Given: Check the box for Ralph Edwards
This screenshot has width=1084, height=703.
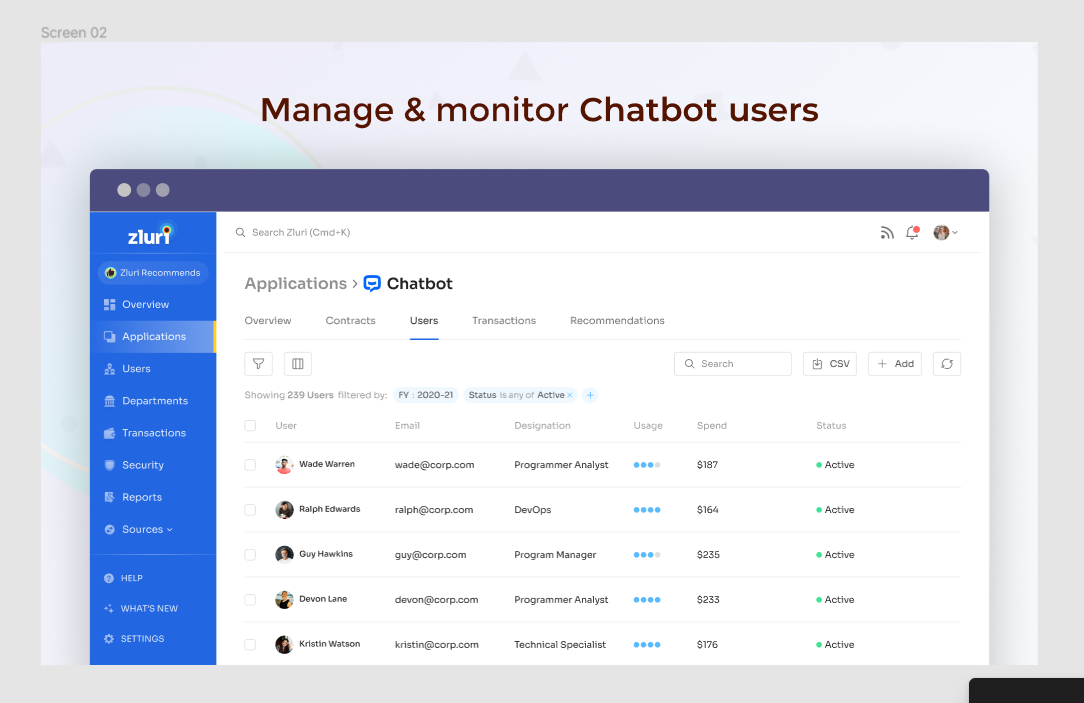Looking at the screenshot, I should point(250,510).
